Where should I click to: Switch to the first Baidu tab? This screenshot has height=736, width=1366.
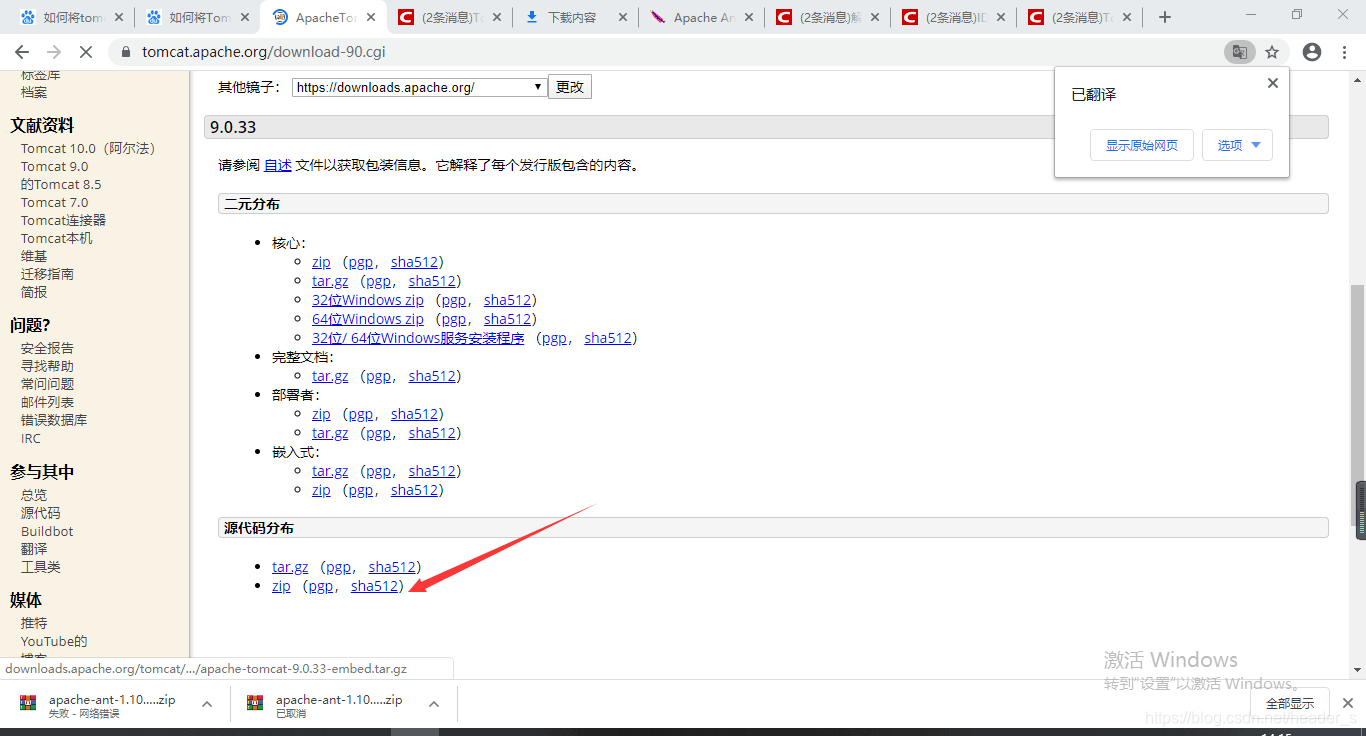pyautogui.click(x=70, y=17)
